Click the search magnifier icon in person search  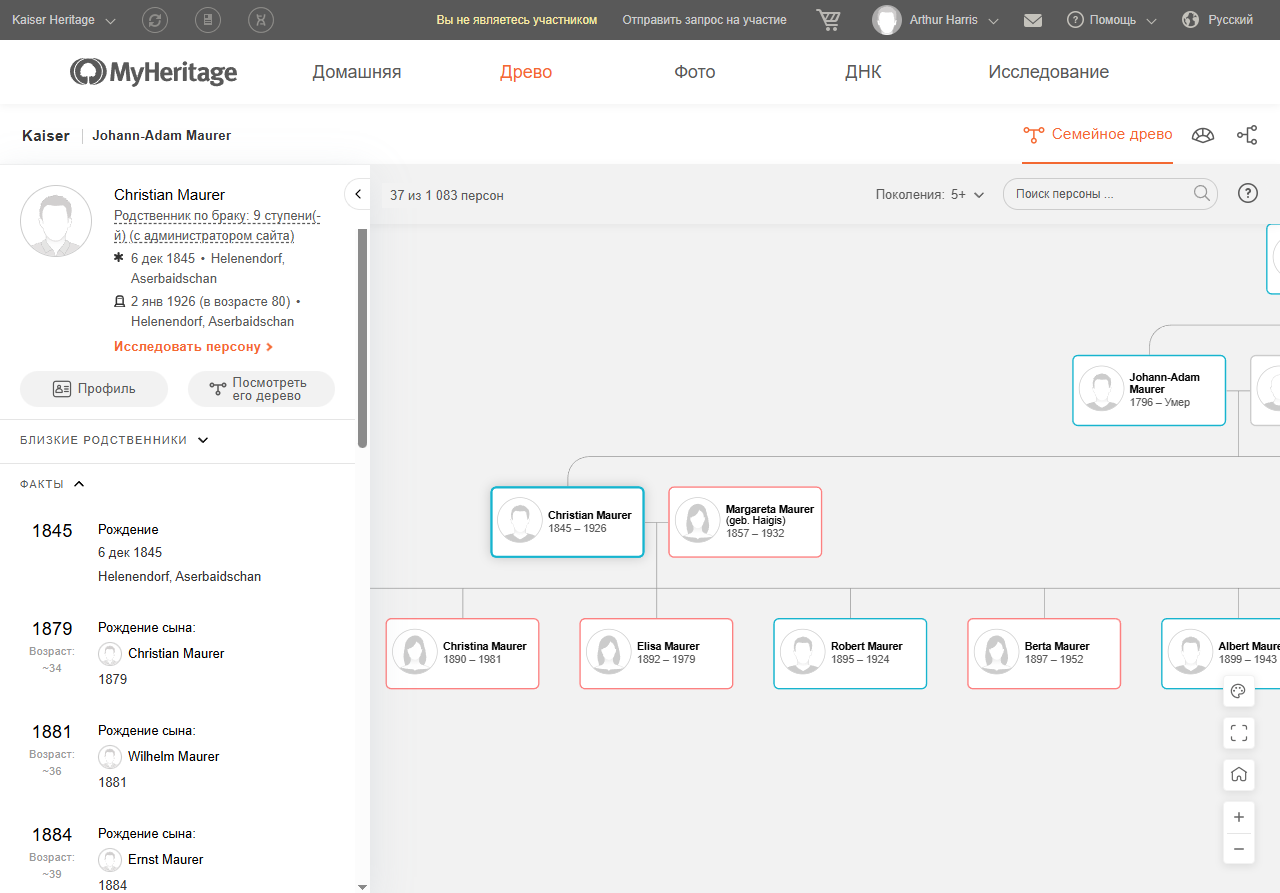(1202, 194)
